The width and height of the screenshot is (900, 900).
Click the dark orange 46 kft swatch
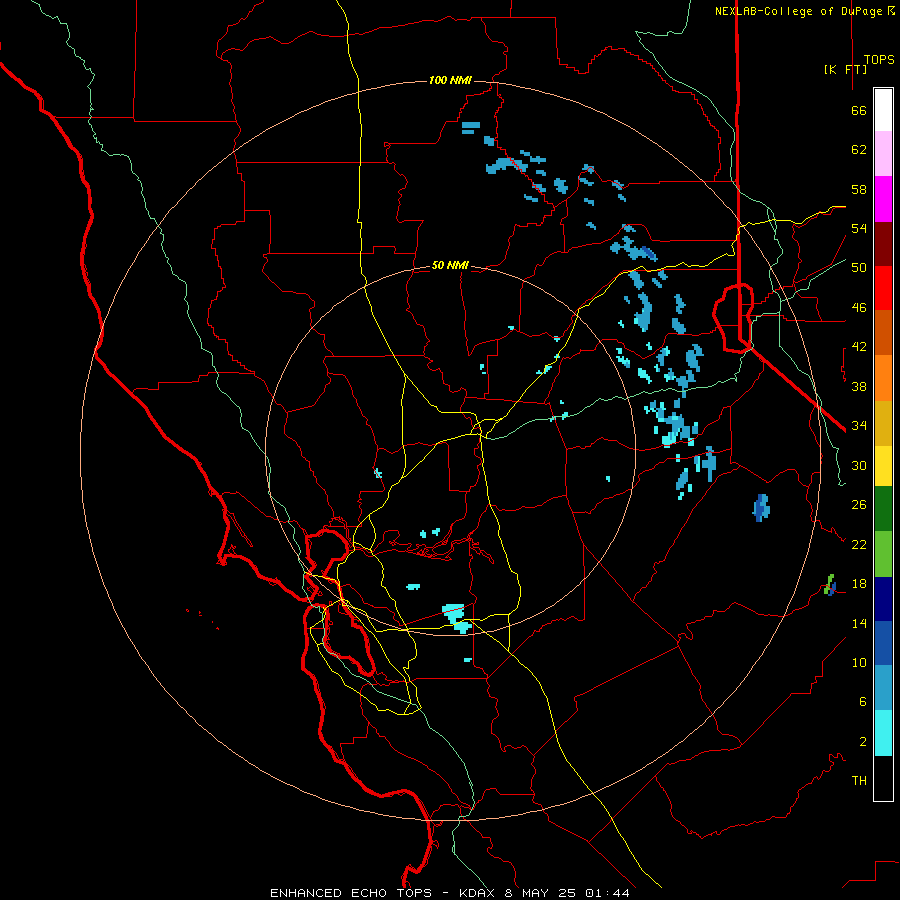click(x=883, y=332)
